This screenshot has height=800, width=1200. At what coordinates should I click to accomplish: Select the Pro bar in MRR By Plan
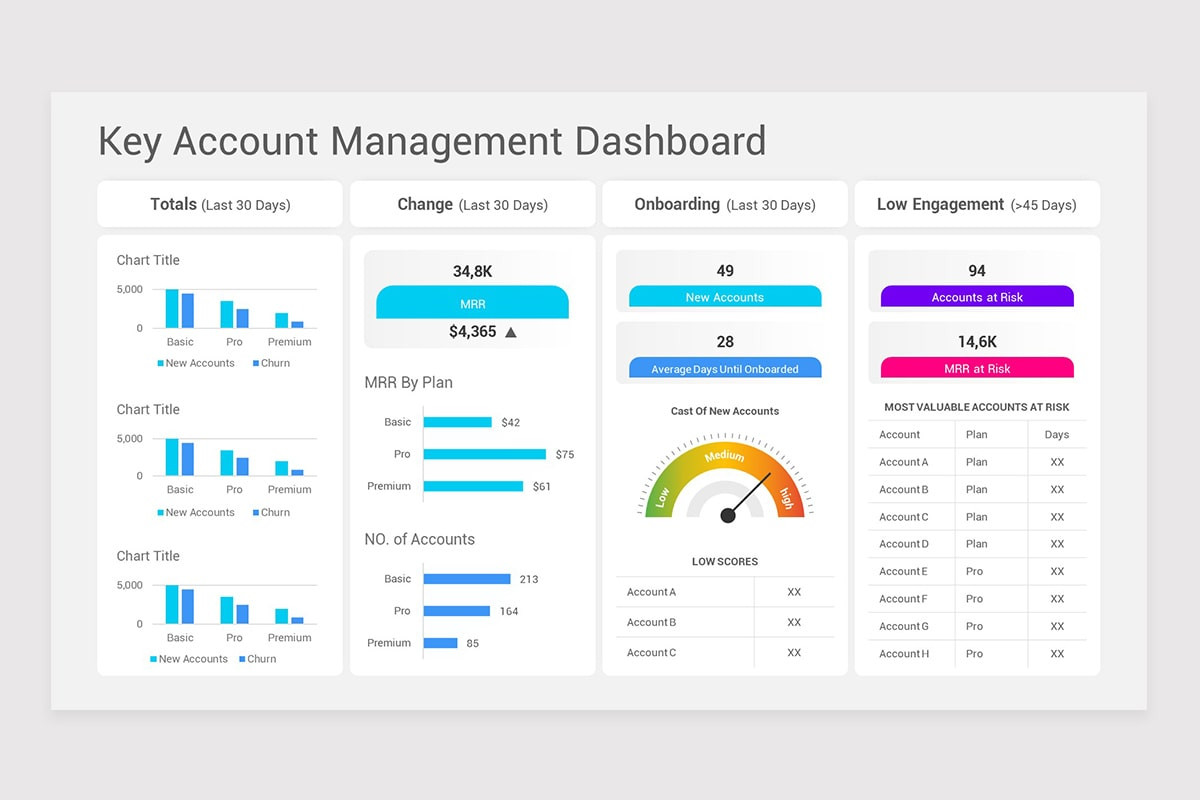[484, 454]
